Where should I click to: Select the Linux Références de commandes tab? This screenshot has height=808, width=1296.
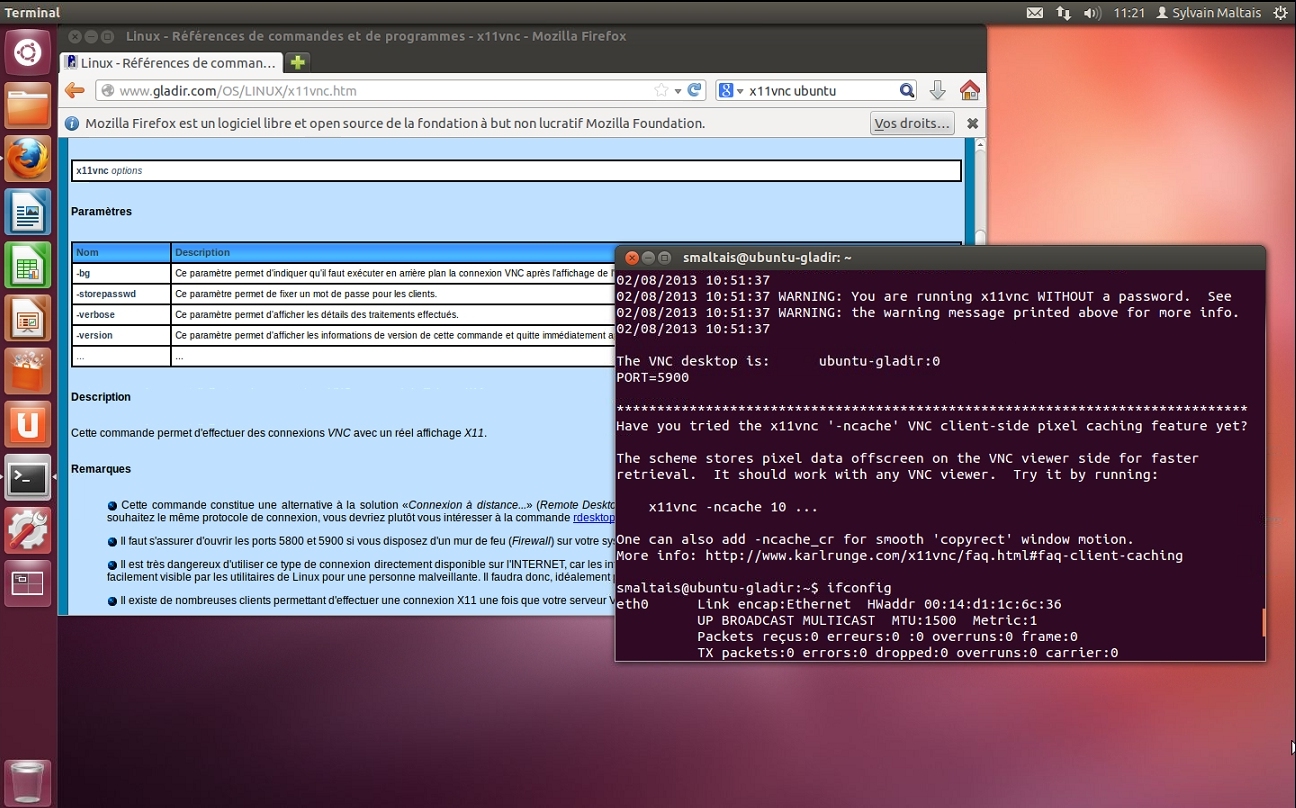(171, 62)
